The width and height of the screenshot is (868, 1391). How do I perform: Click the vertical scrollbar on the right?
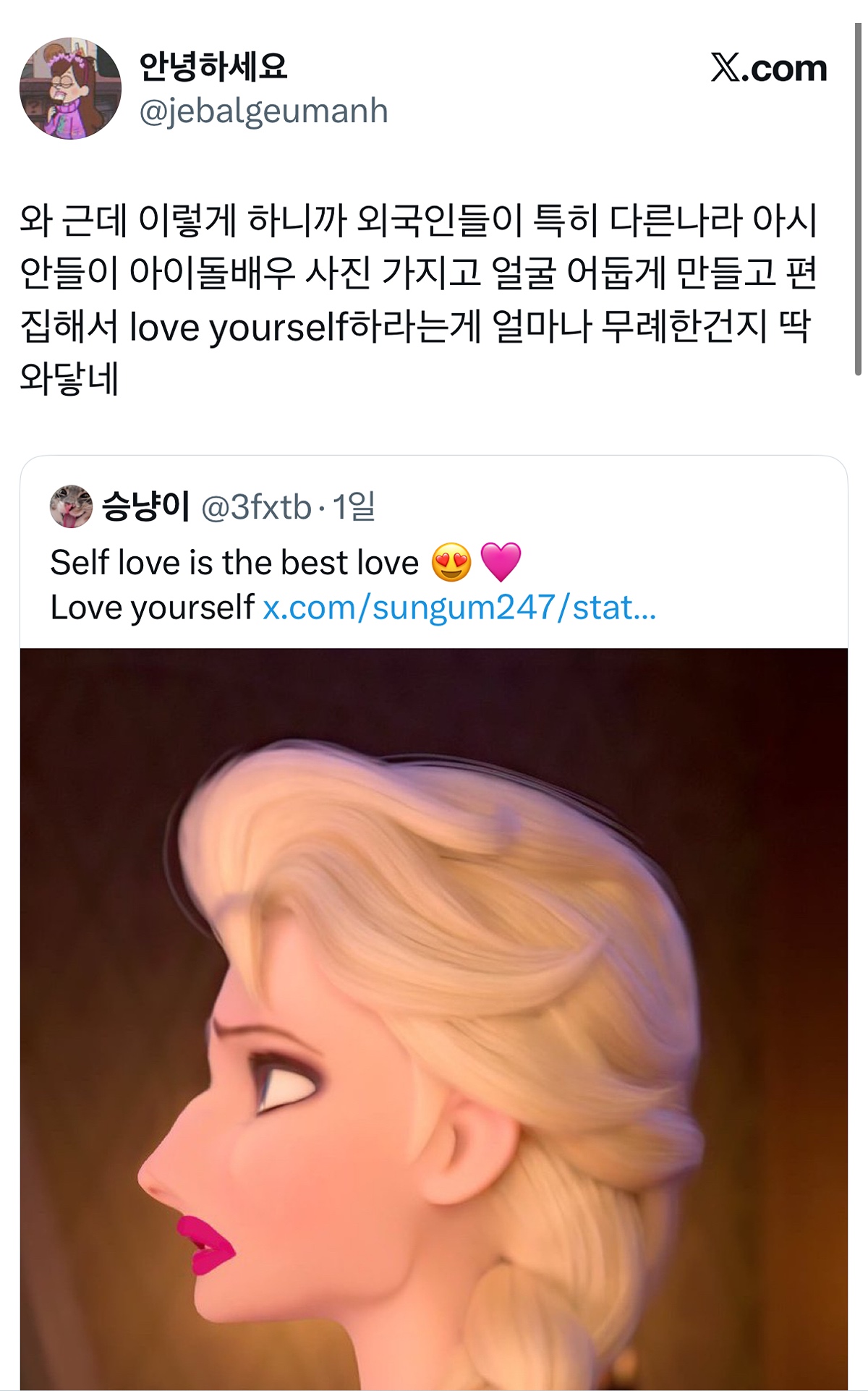pos(859,199)
